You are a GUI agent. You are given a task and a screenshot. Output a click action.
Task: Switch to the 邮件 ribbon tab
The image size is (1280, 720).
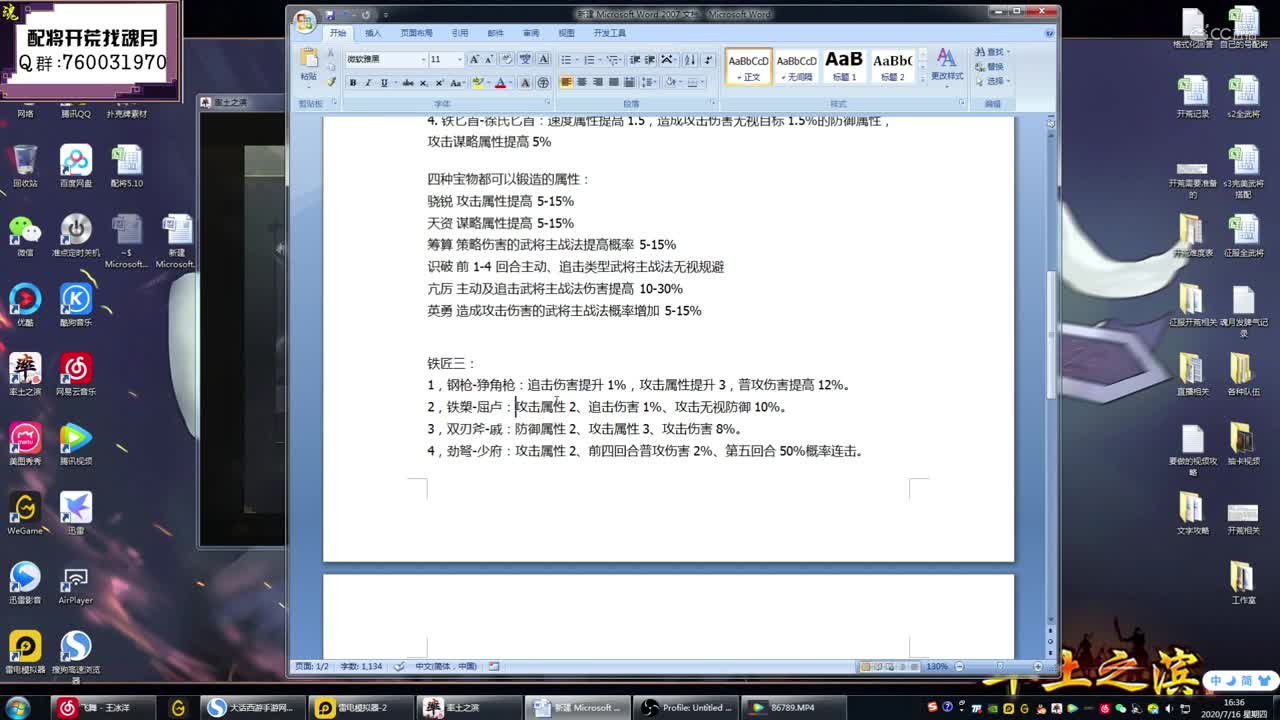click(x=495, y=33)
